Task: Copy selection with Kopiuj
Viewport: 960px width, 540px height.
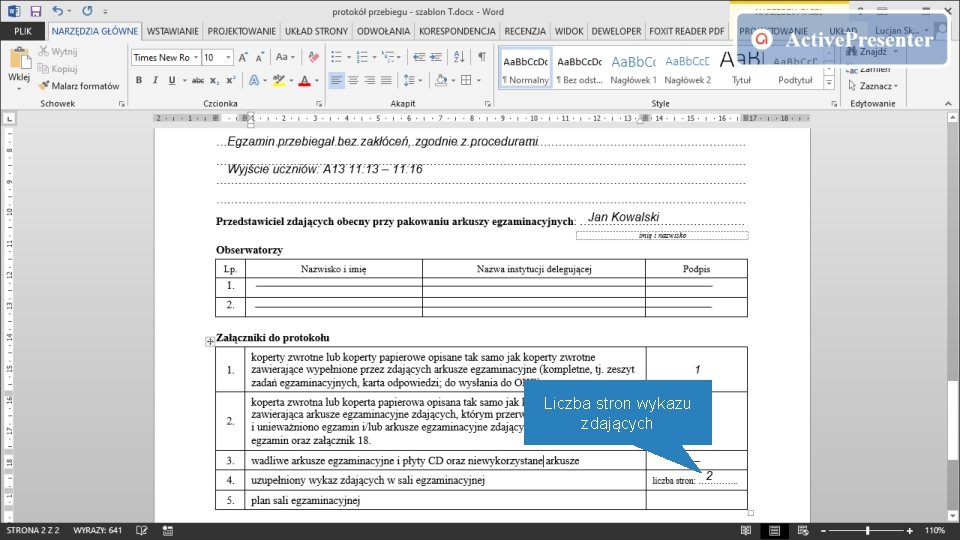Action: (58, 69)
